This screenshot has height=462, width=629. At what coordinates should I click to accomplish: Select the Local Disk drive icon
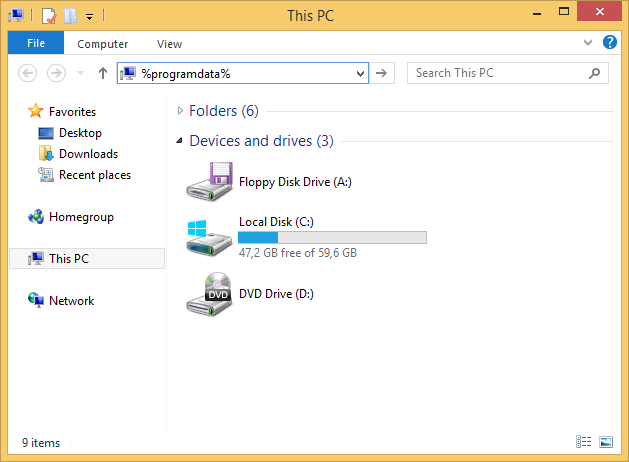click(209, 237)
